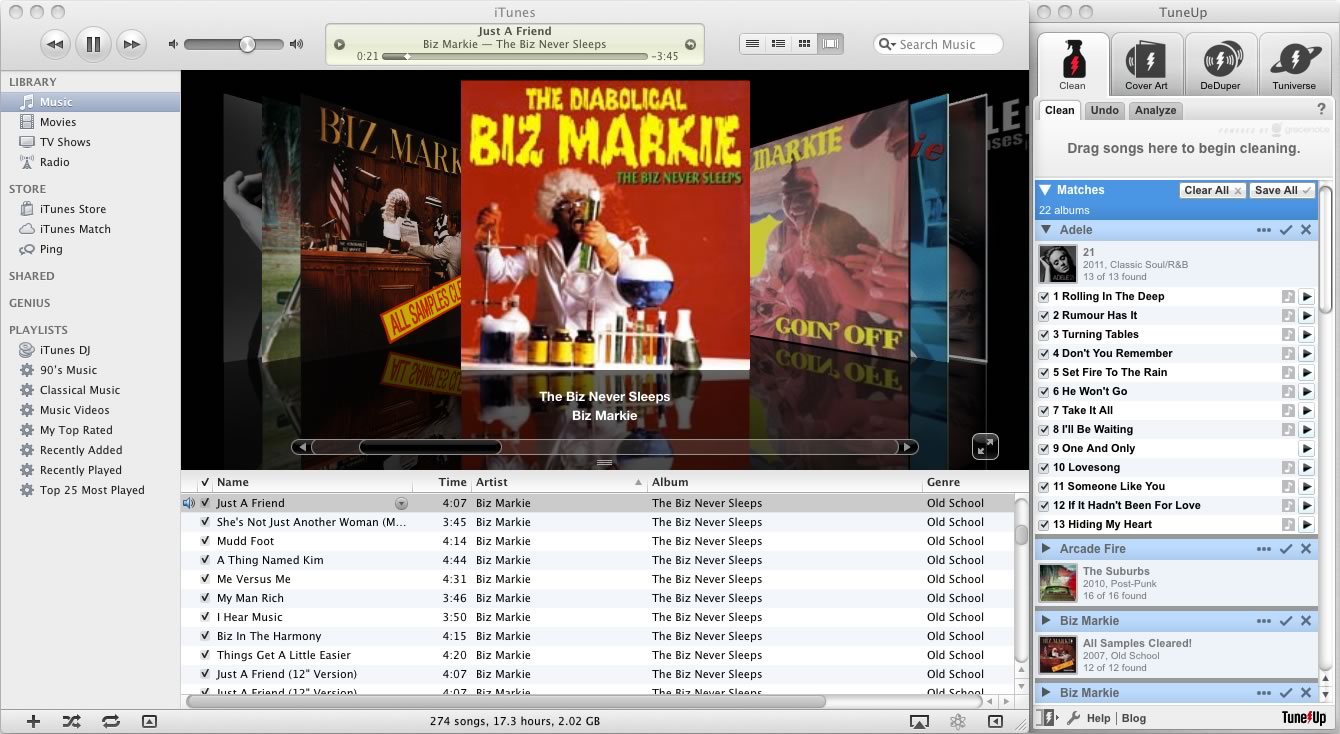Open the Arcade Fire options menu
The width and height of the screenshot is (1340, 734).
[1264, 549]
